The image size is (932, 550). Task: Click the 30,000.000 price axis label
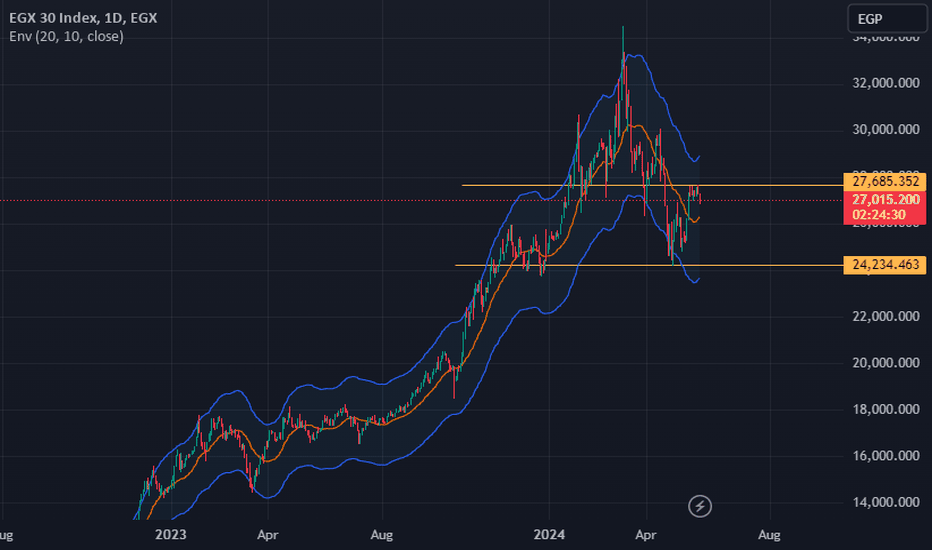(x=886, y=130)
